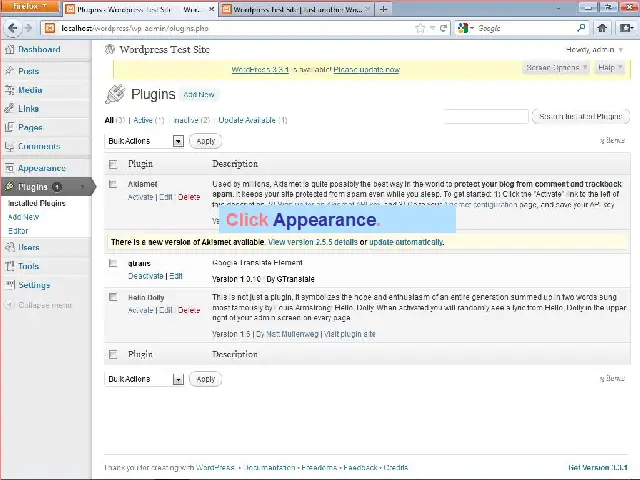
Task: Click the Settings icon in sidebar
Action: [10, 285]
